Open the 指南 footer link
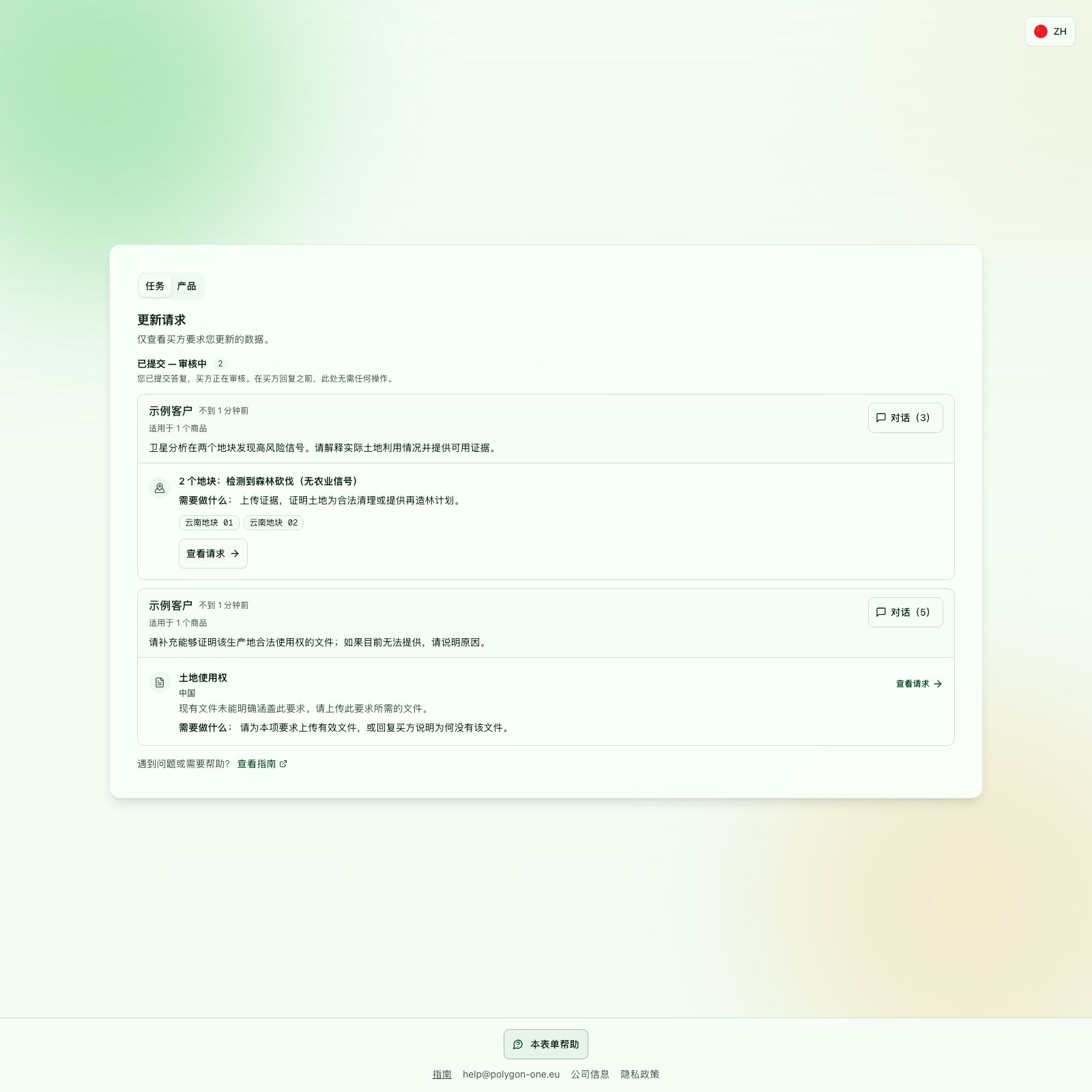This screenshot has height=1092, width=1092. (x=442, y=1074)
